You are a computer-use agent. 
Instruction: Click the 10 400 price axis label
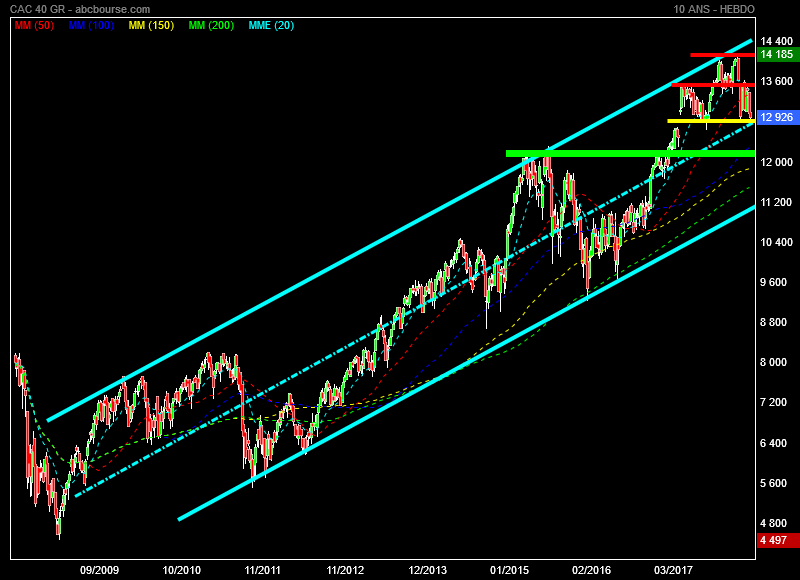[777, 242]
